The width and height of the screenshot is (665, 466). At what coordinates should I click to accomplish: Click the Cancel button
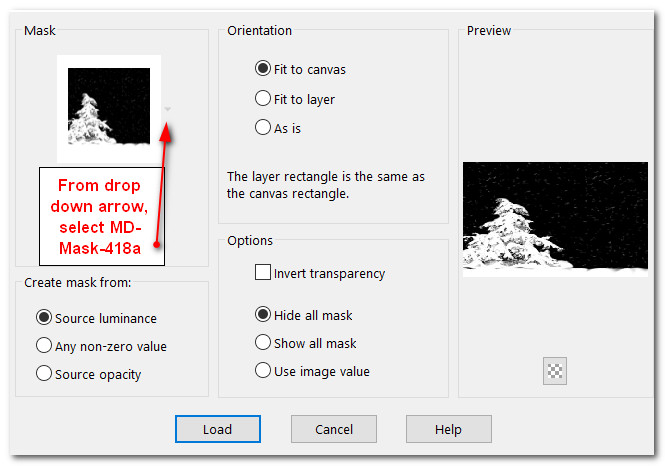(x=334, y=429)
